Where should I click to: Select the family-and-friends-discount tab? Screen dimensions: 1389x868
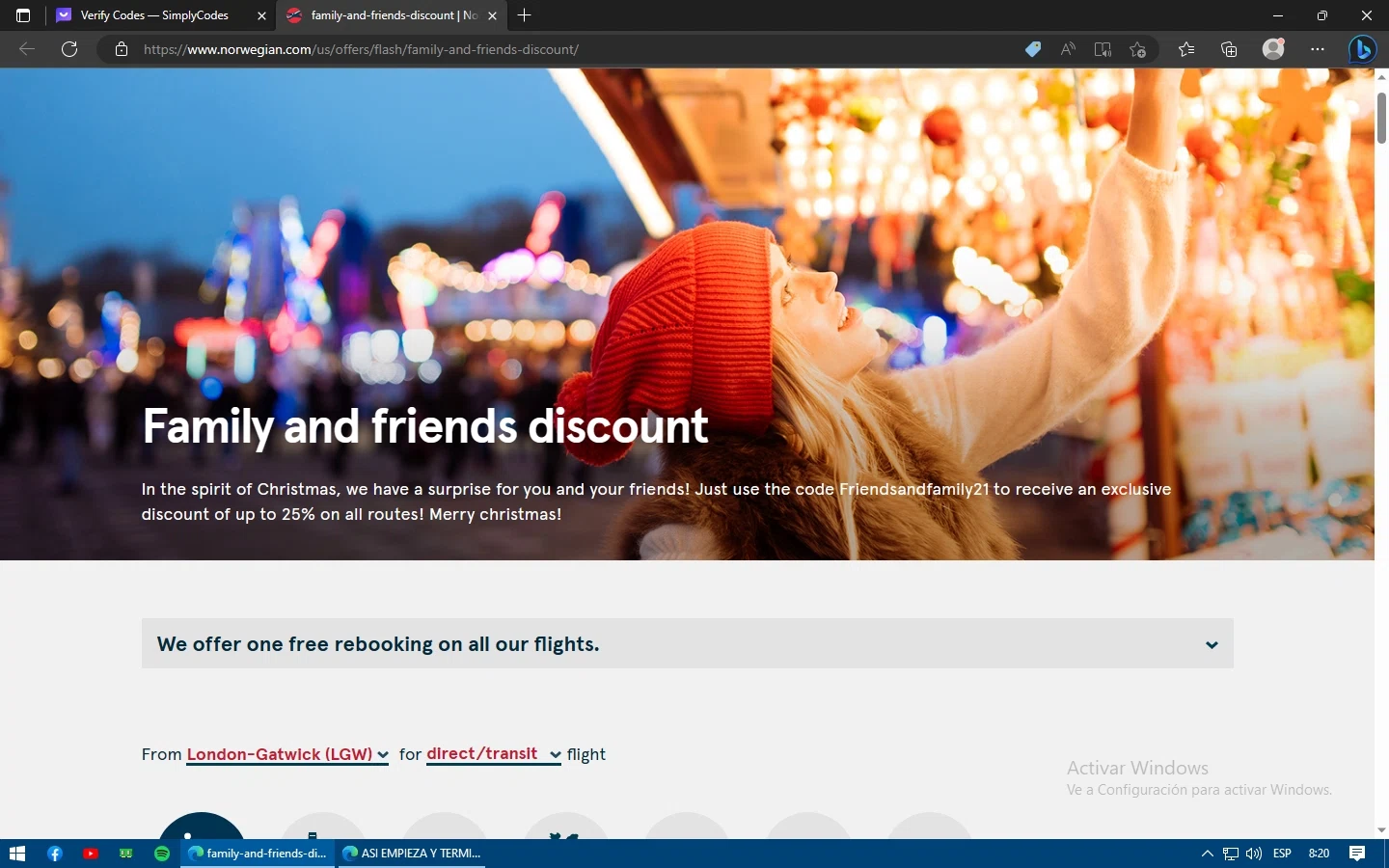click(392, 15)
